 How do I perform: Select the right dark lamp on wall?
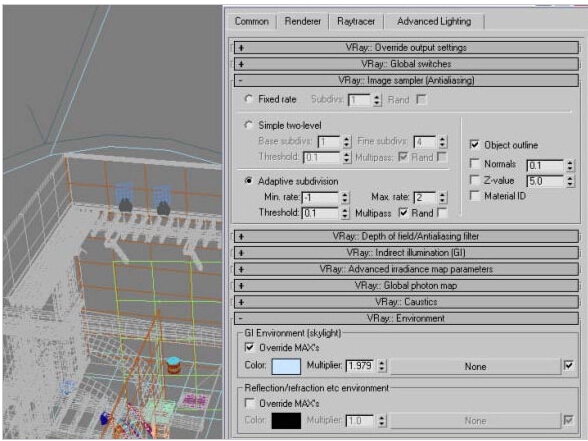point(163,208)
